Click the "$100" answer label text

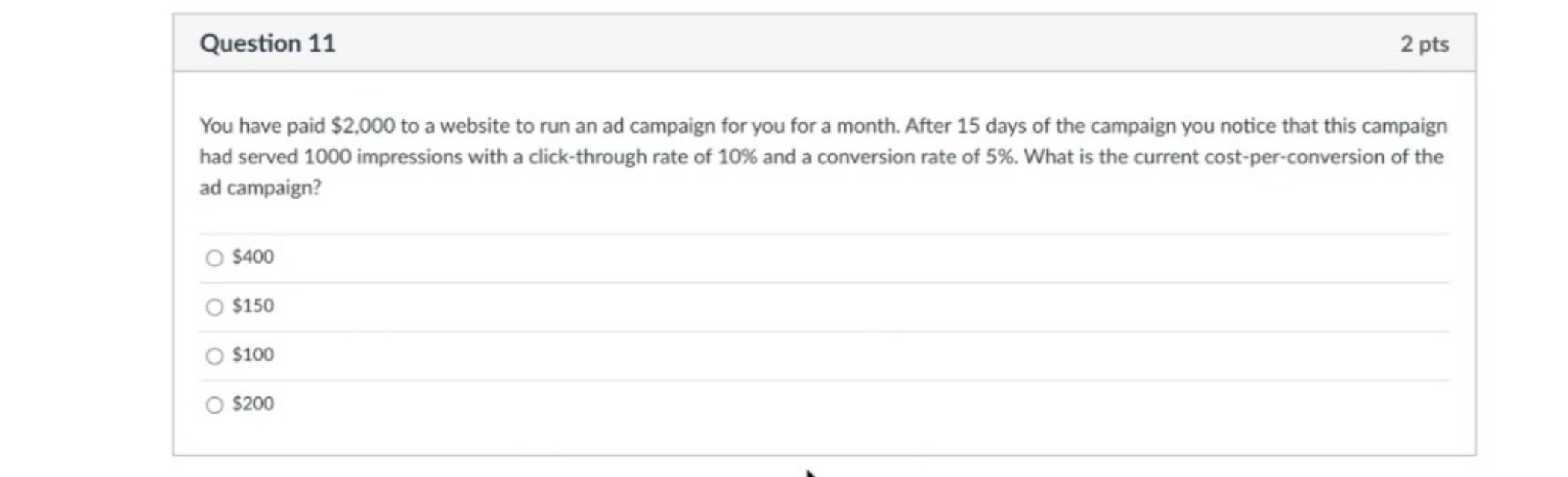tap(253, 355)
